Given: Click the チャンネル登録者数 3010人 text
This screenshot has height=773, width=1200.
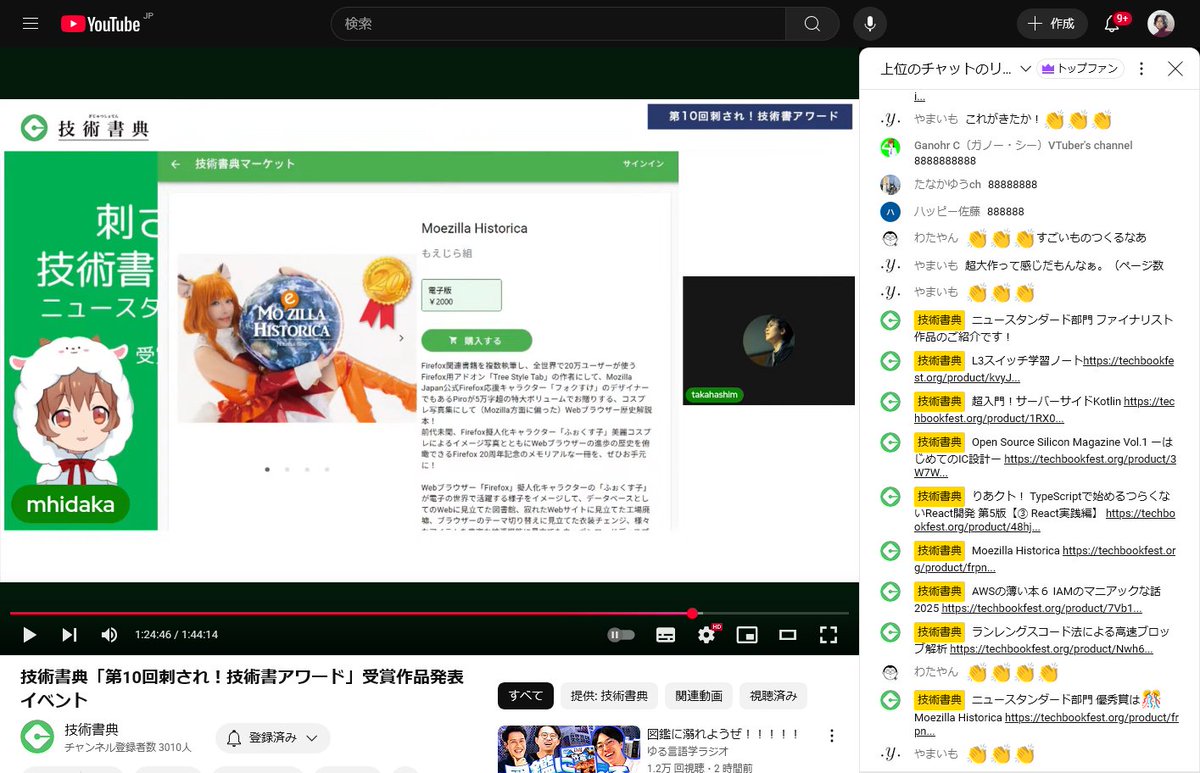Looking at the screenshot, I should [128, 747].
